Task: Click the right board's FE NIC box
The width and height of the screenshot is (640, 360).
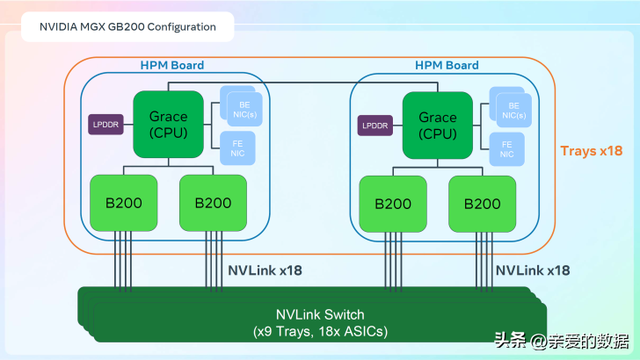Action: 507,149
